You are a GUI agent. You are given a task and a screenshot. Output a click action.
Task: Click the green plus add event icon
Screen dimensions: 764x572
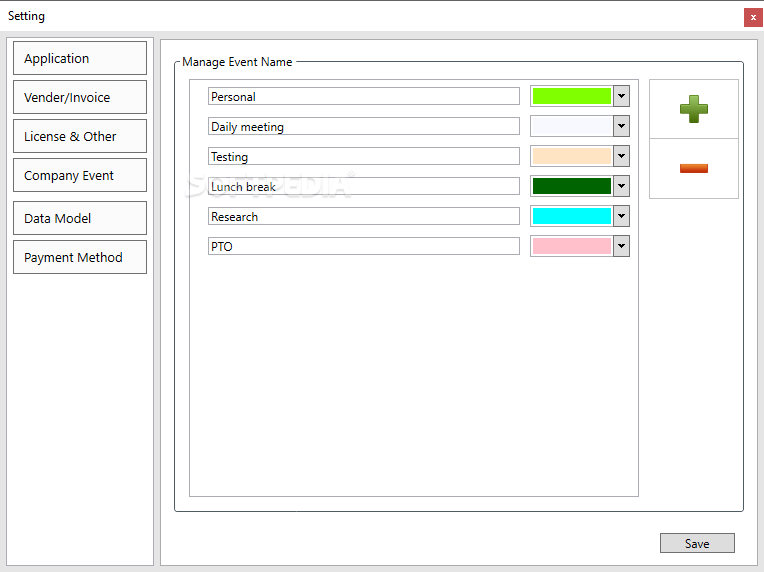tap(694, 109)
